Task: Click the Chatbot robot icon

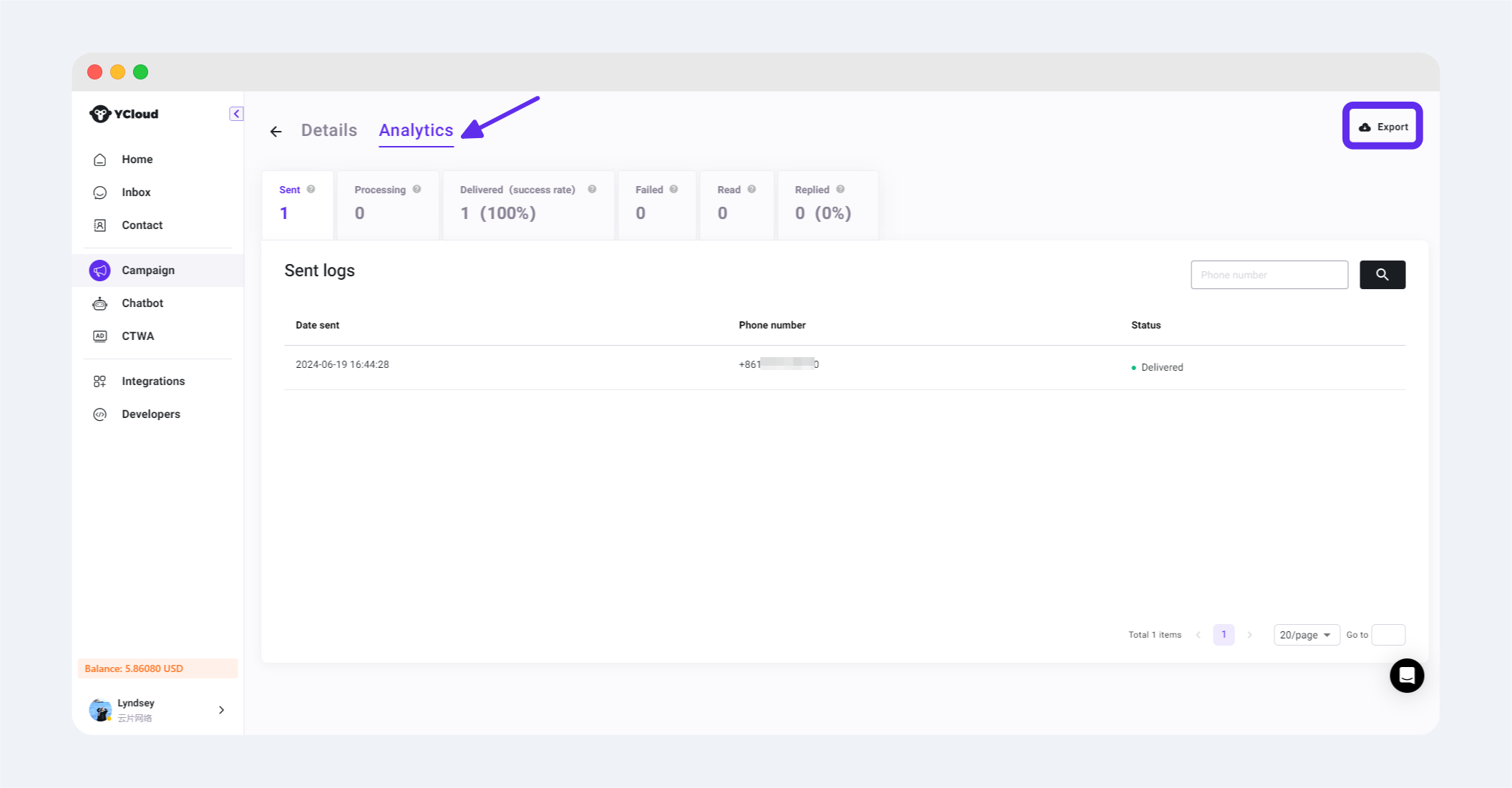Action: [100, 303]
